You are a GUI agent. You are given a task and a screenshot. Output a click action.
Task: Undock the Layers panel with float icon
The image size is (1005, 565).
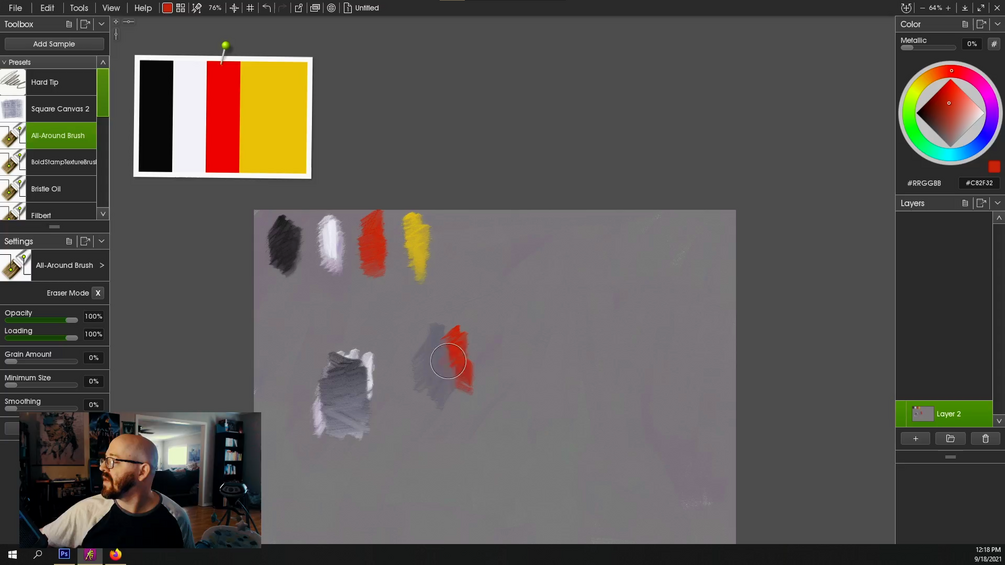pos(981,203)
